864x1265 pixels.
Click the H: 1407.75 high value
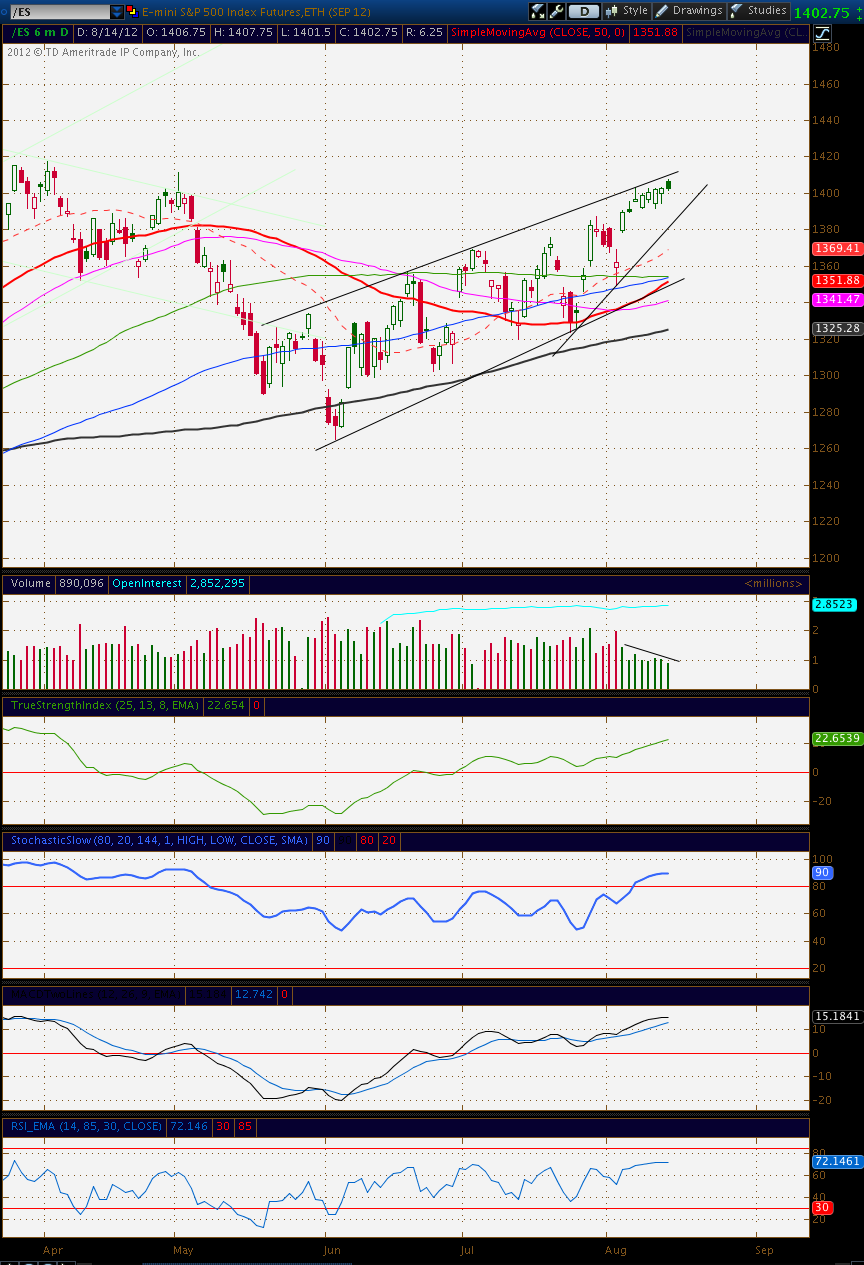(x=243, y=32)
